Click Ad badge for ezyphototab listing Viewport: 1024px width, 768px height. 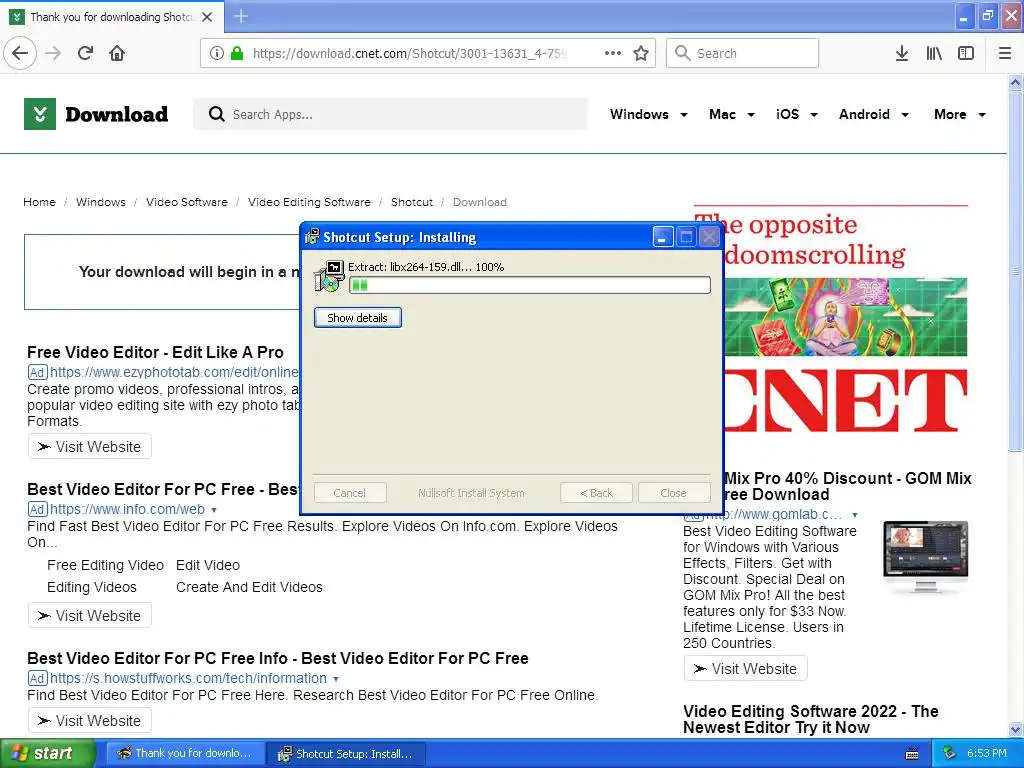click(x=37, y=372)
